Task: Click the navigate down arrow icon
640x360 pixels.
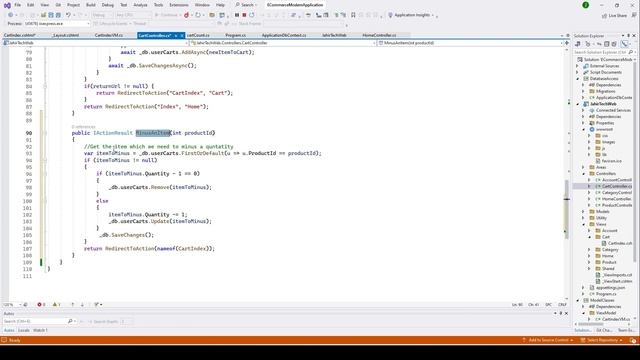Action: pyautogui.click(x=82, y=304)
